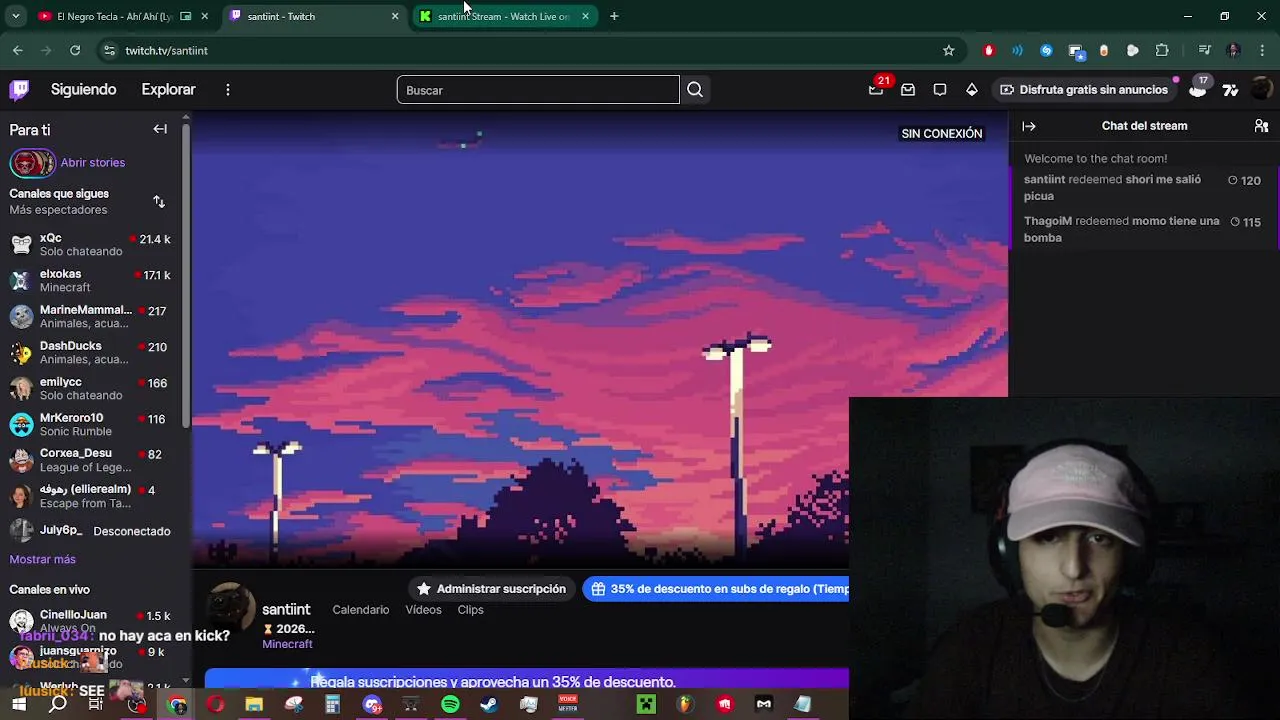Open Corxea_Desu channel in sidebar
The image size is (1280, 720).
click(90, 460)
